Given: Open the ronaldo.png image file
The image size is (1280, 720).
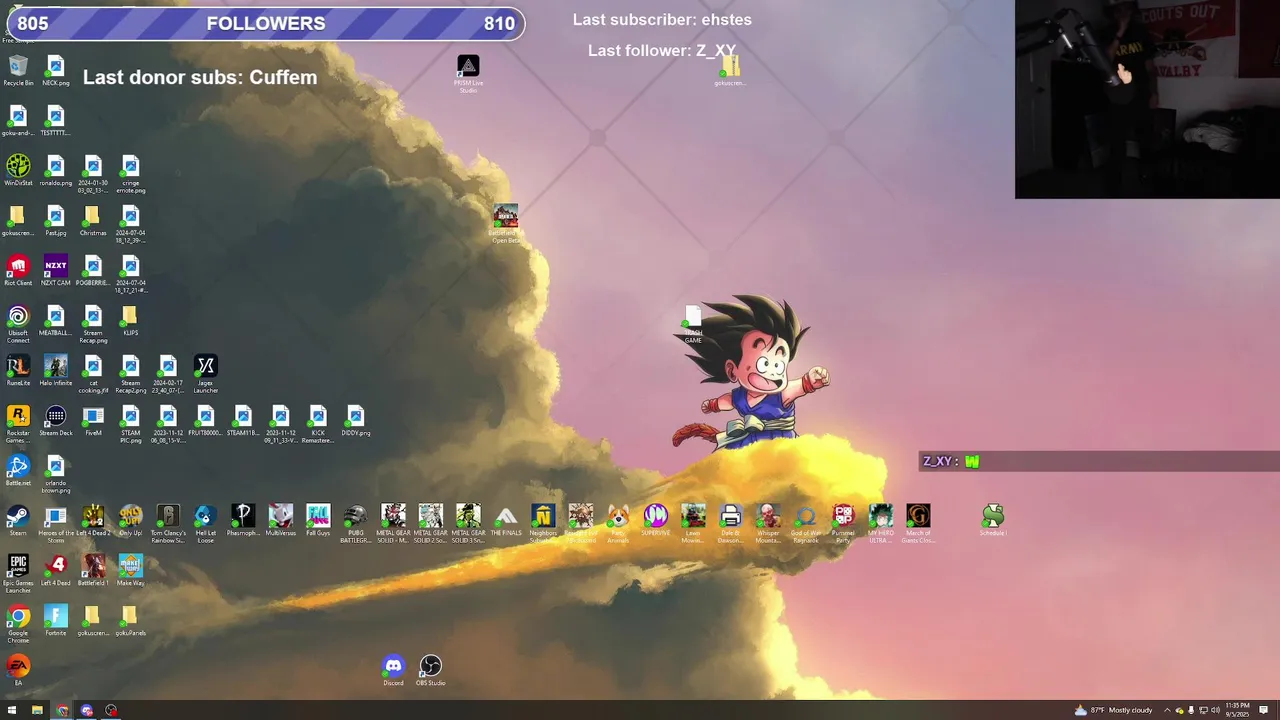Looking at the screenshot, I should pos(55,170).
